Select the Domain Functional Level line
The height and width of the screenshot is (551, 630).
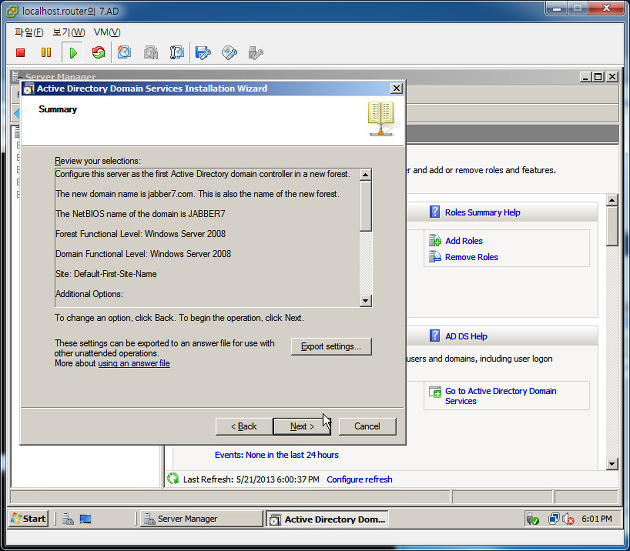143,254
